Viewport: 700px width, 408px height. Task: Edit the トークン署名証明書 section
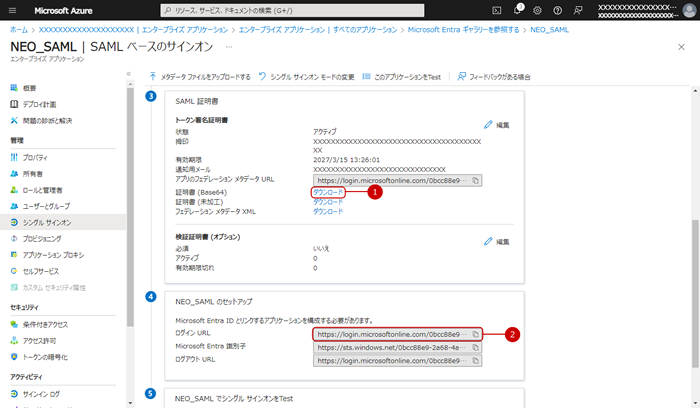[x=497, y=125]
